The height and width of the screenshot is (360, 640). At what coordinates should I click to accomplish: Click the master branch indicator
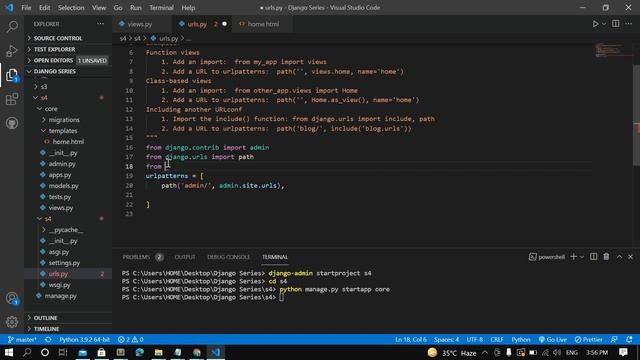point(22,340)
